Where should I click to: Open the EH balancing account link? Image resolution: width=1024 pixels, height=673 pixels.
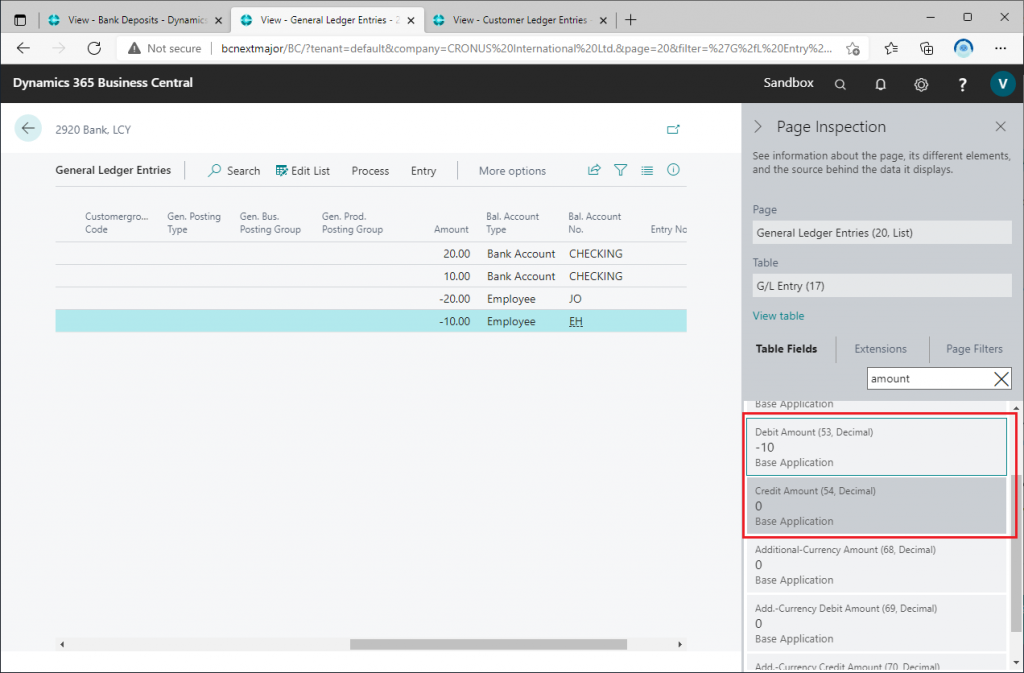coord(575,321)
